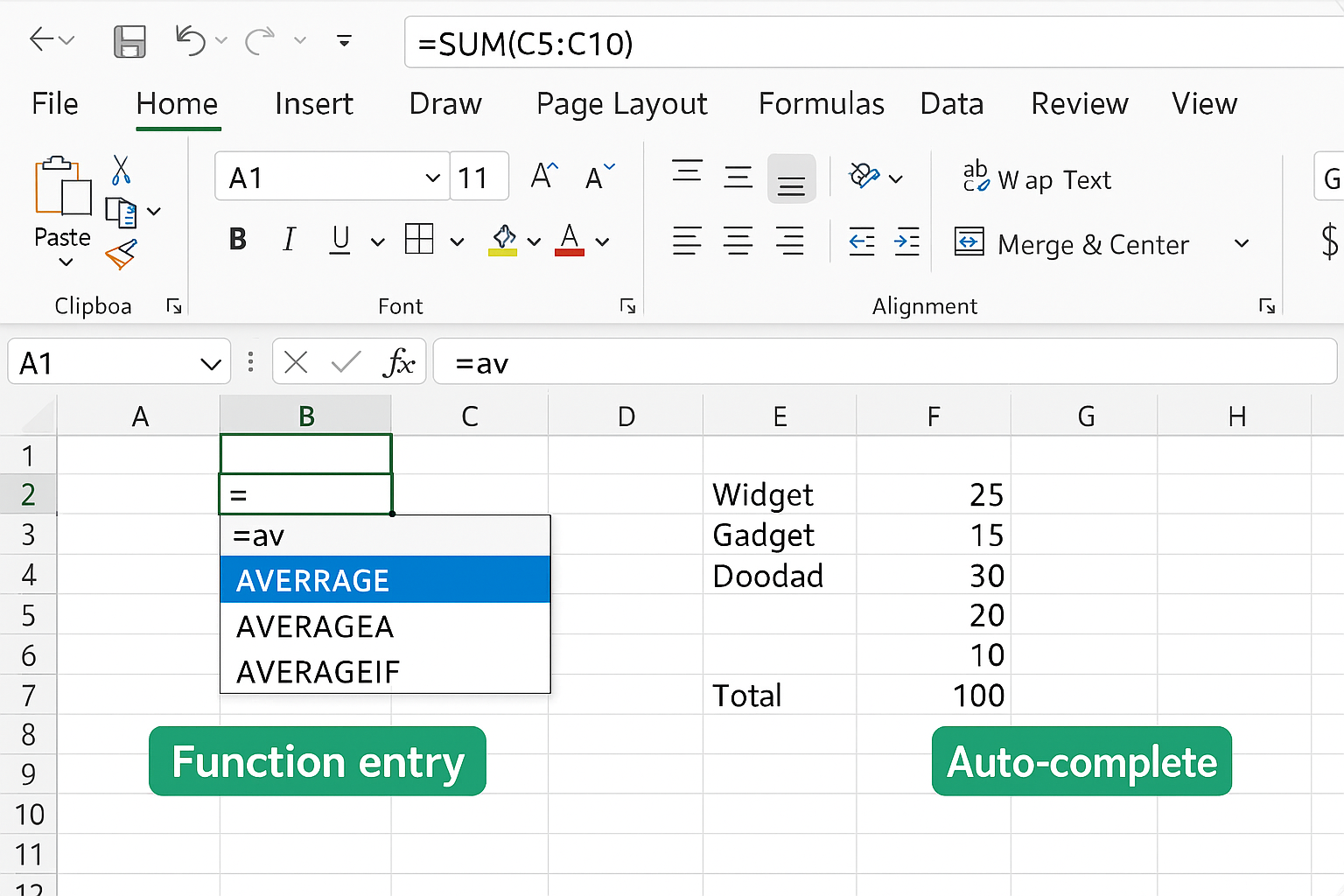Open the Font Color palette arrow

[x=602, y=242]
